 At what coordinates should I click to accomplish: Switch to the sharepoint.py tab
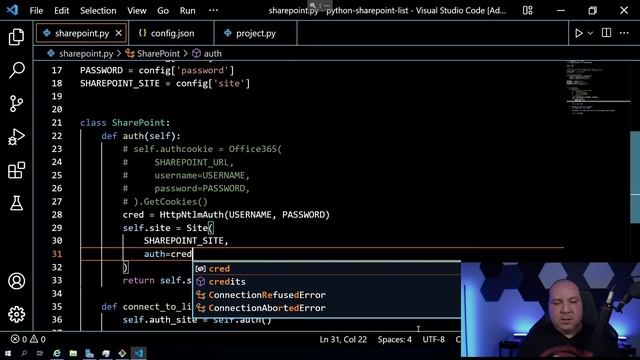(x=82, y=33)
